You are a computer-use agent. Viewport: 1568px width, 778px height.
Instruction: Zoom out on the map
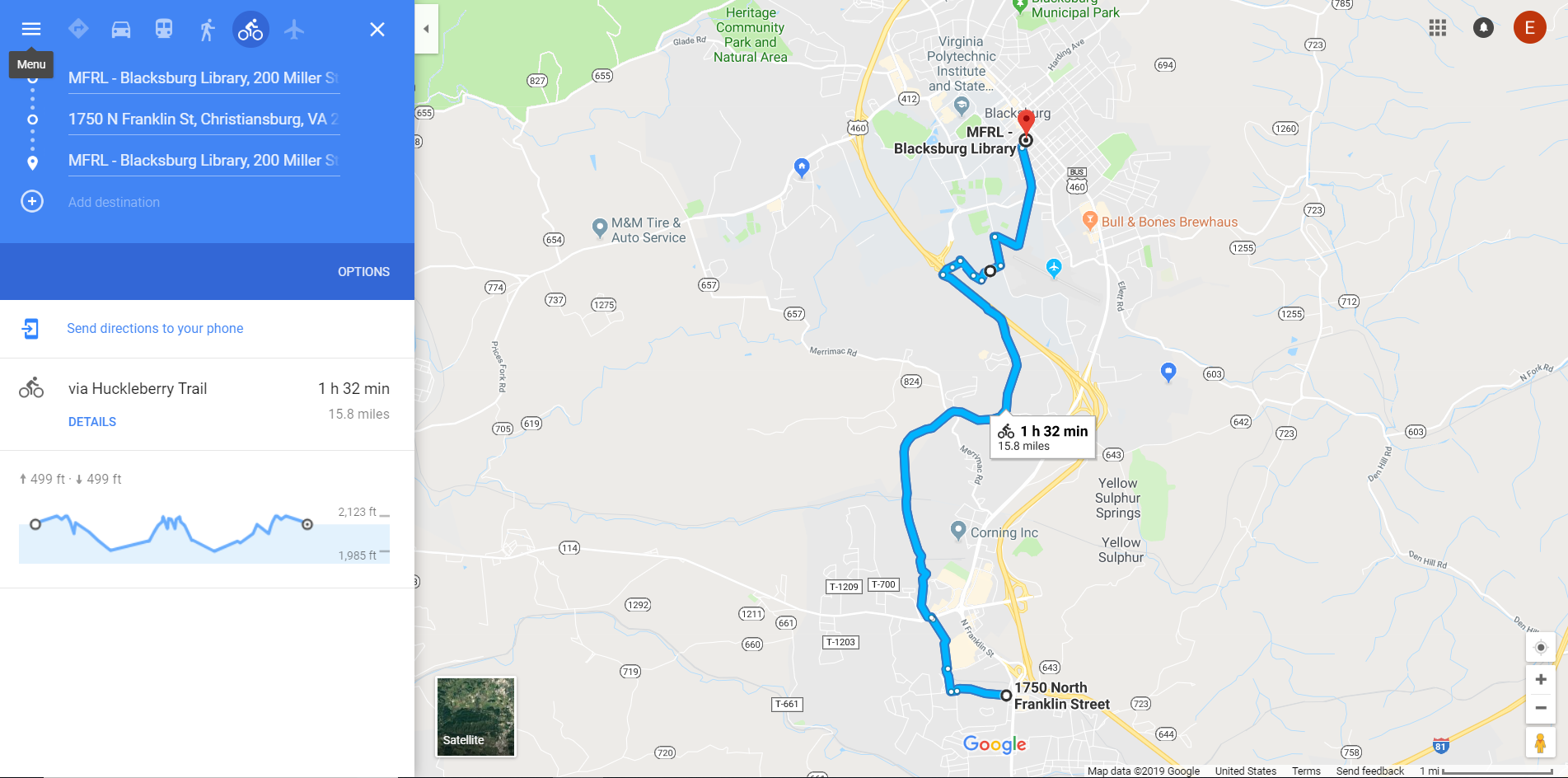1541,708
